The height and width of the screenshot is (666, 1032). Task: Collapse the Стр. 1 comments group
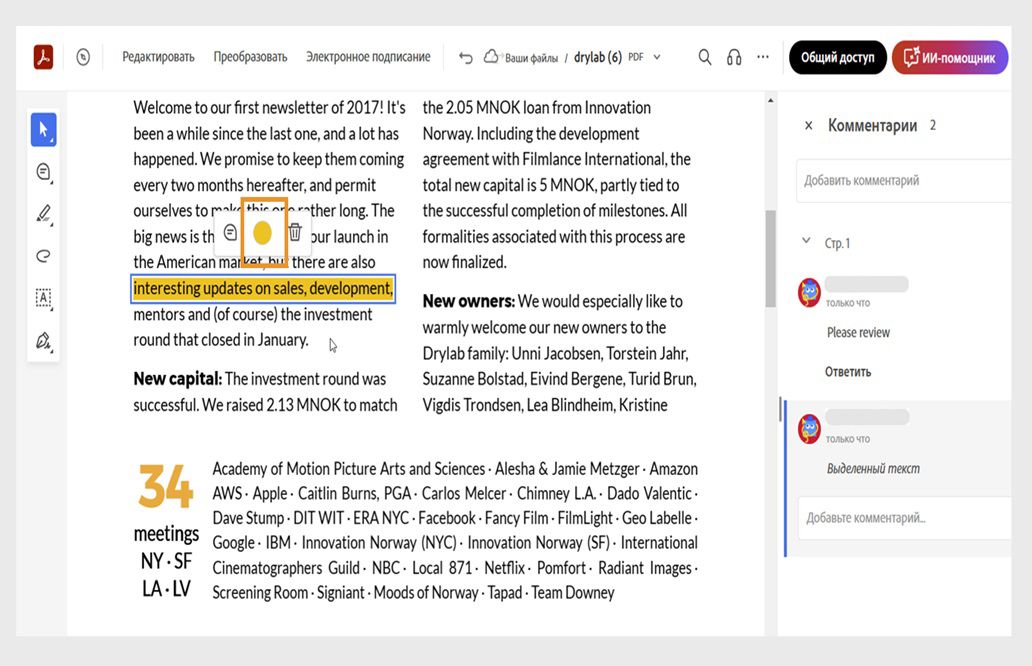(x=806, y=242)
